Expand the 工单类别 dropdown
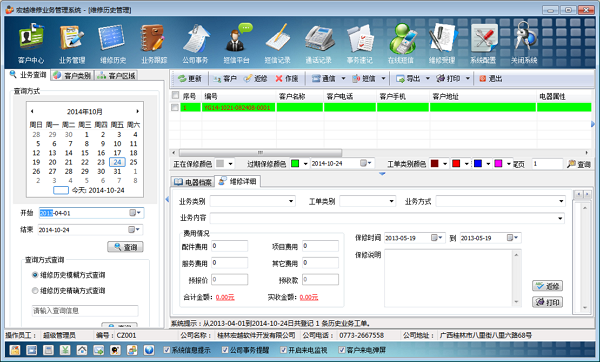This screenshot has width=600, height=362. pyautogui.click(x=391, y=201)
